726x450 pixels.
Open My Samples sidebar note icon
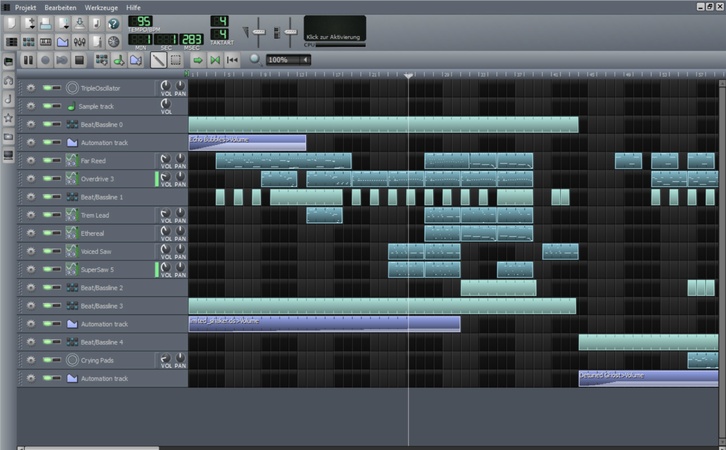click(x=8, y=99)
